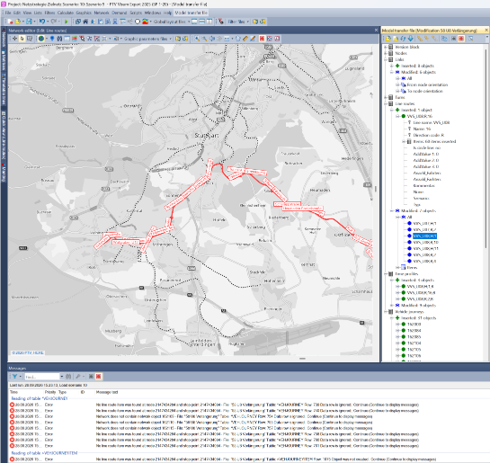Click the red delete icon in Messages toolbar

pos(99,376)
